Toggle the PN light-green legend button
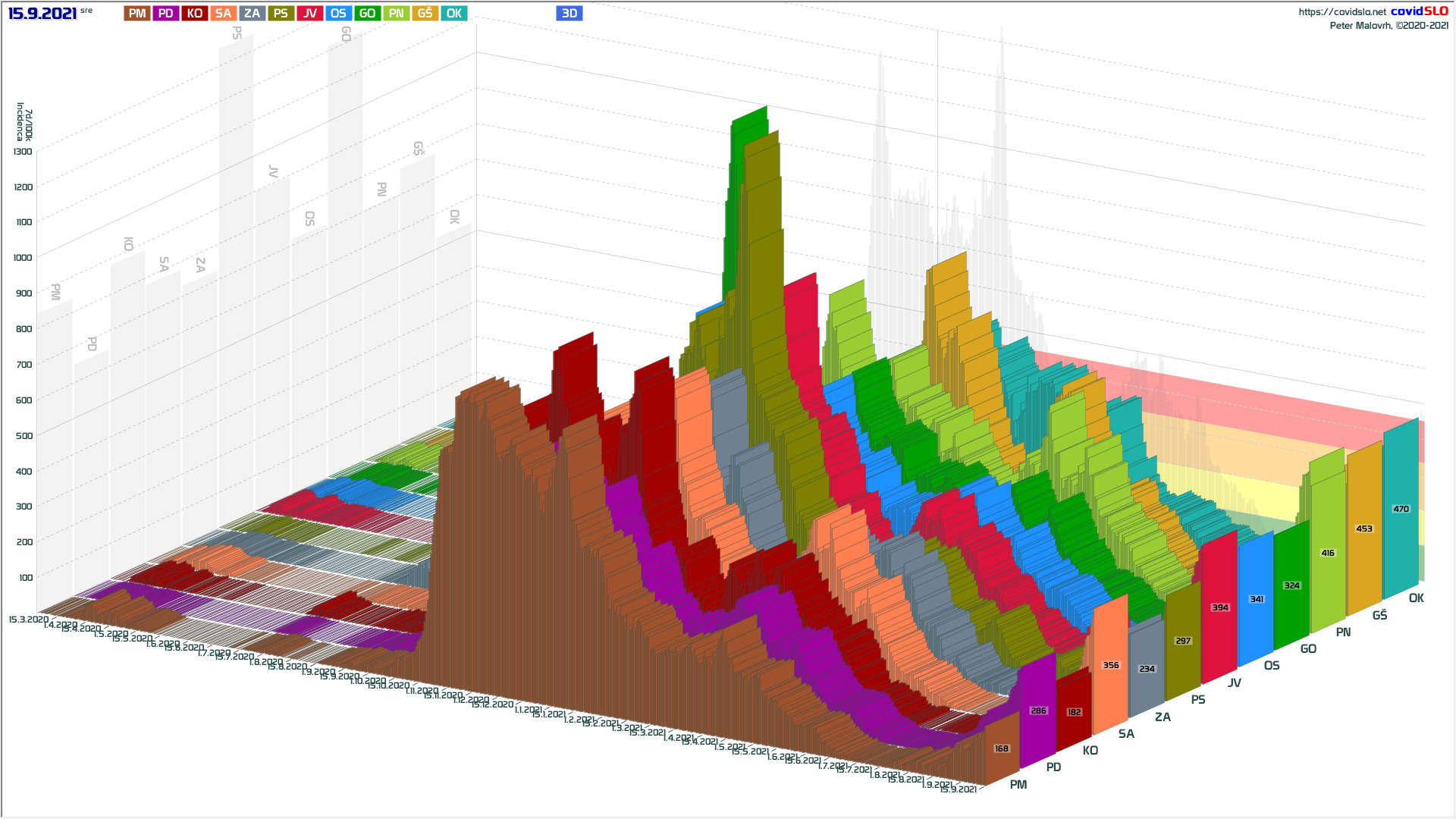 (396, 14)
